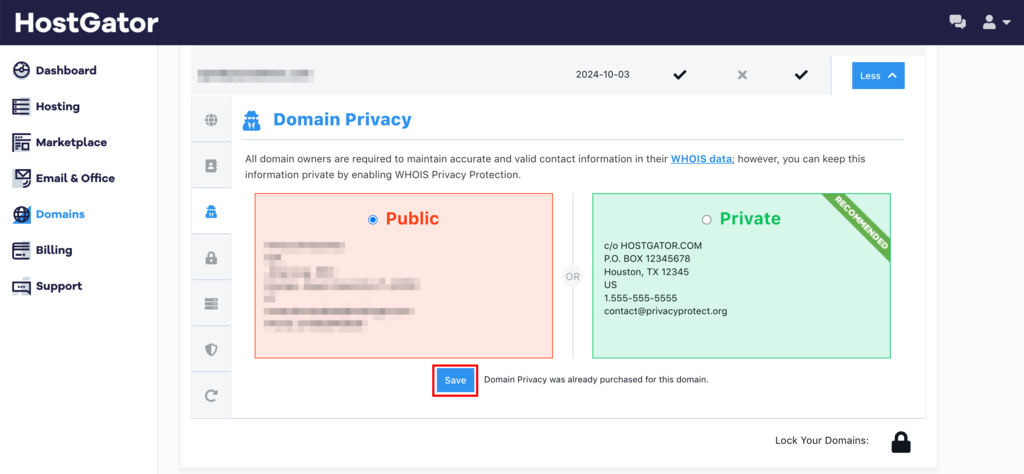Click the phone number 1.555-555-5555
The width and height of the screenshot is (1024, 474).
click(x=641, y=298)
